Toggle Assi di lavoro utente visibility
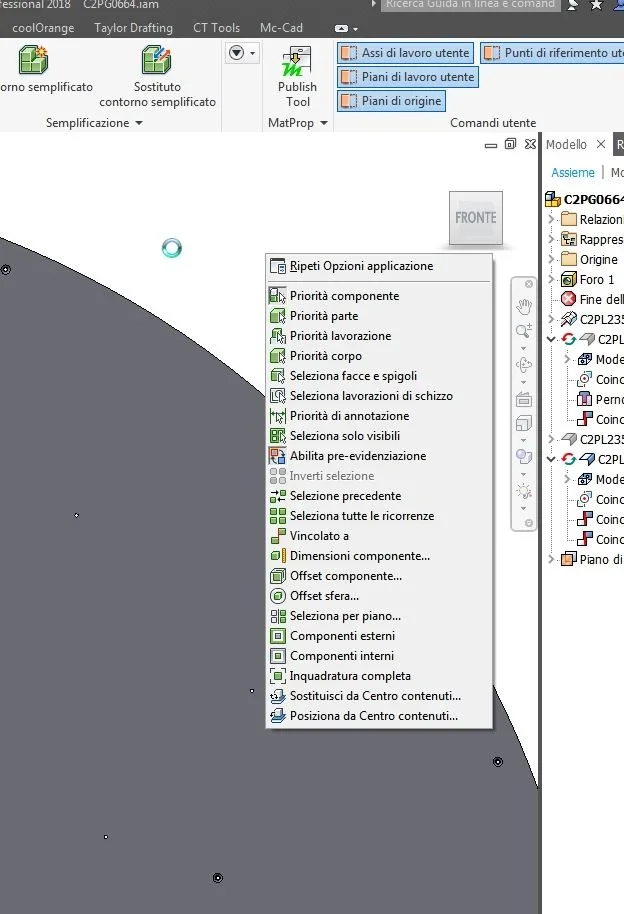The width and height of the screenshot is (624, 914). (x=405, y=53)
